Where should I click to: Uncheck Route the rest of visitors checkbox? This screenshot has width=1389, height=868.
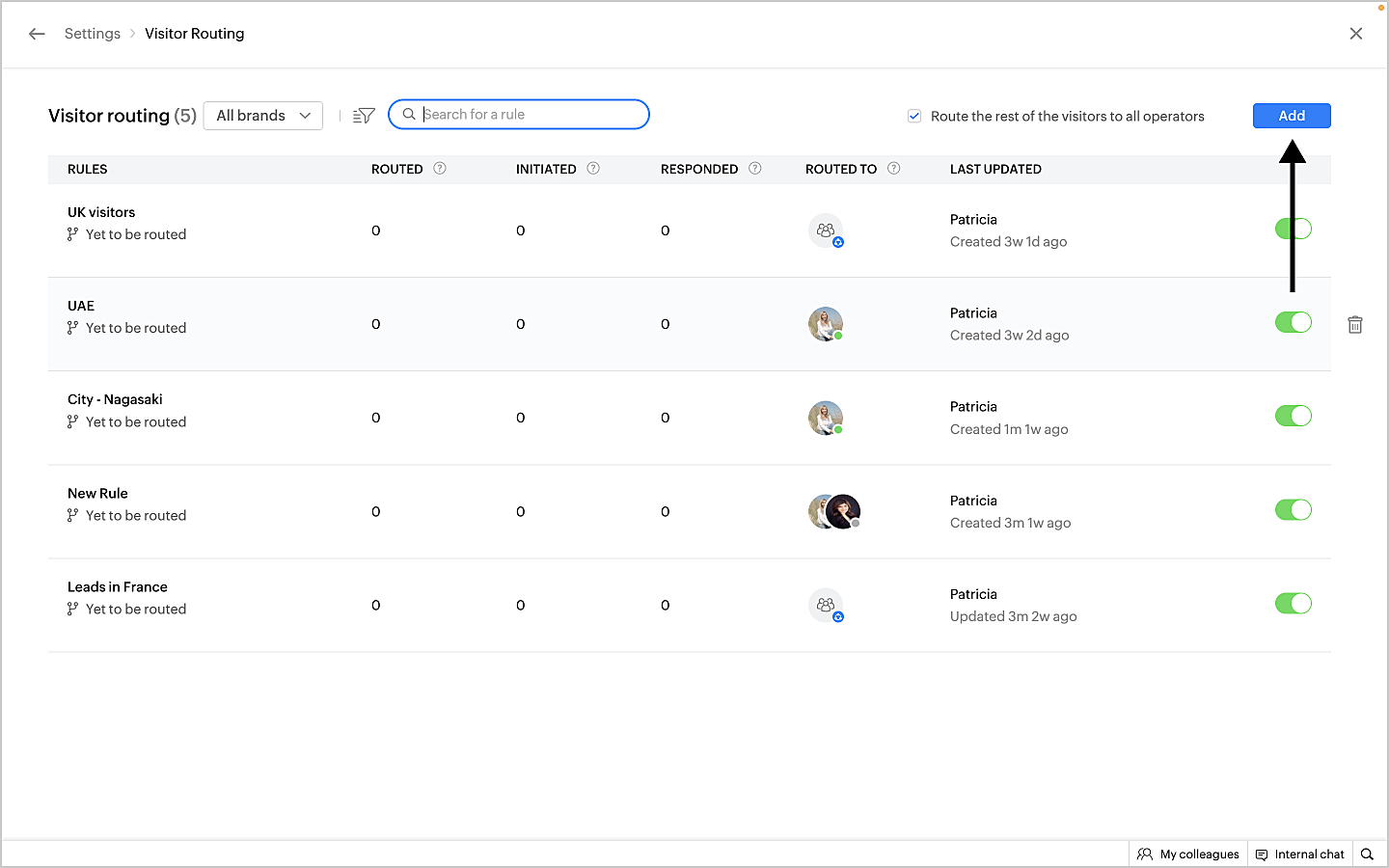[x=914, y=117]
